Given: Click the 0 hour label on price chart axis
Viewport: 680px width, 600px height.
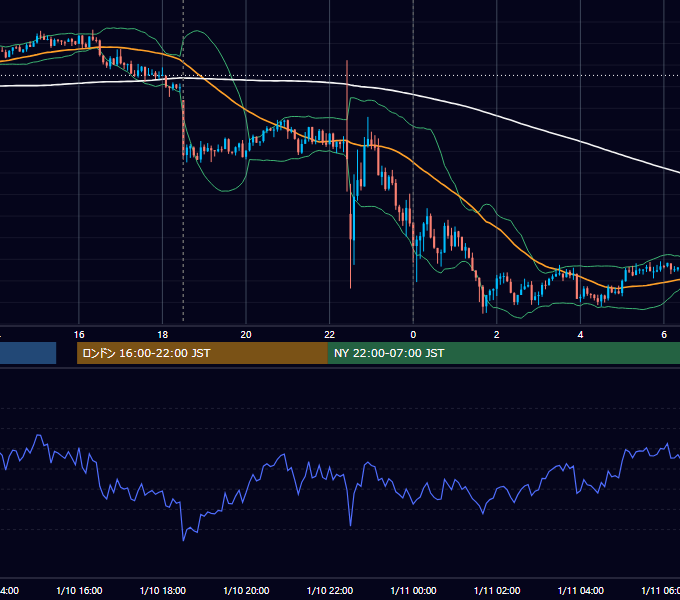Looking at the screenshot, I should pyautogui.click(x=413, y=335).
